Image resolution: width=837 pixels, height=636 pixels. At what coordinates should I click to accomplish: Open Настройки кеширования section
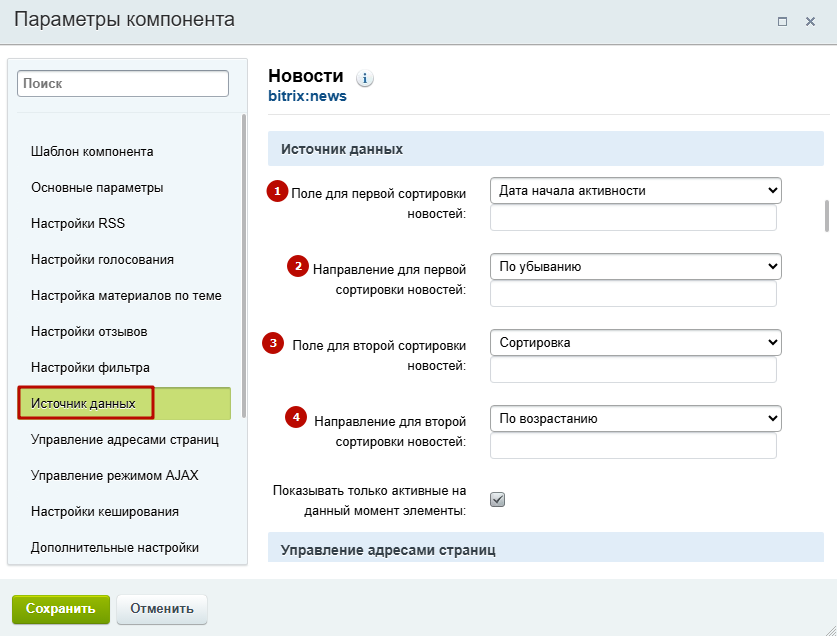pos(105,512)
